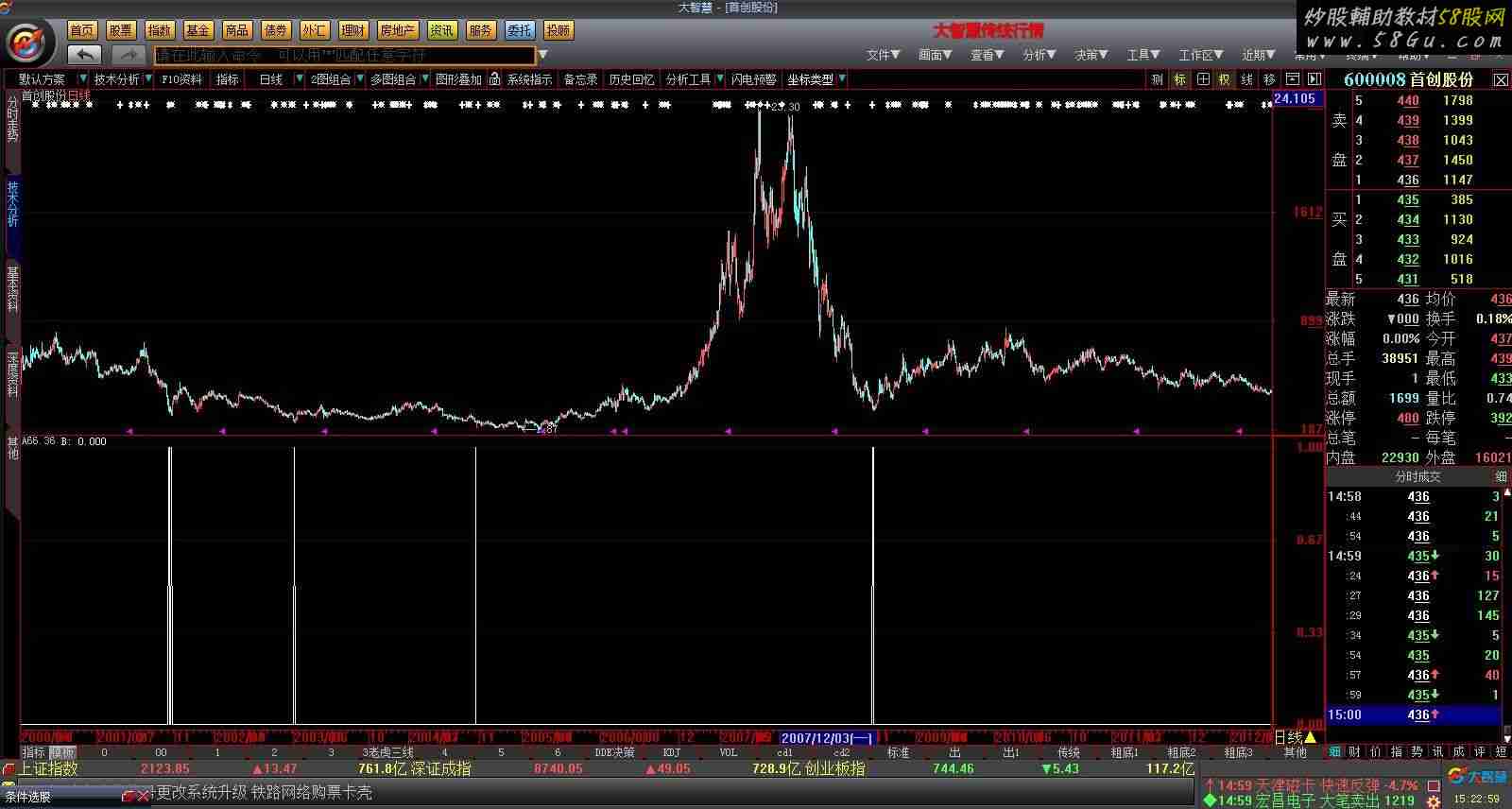Select the DDE决策 indicator tab
The image size is (1512, 809).
tap(615, 752)
